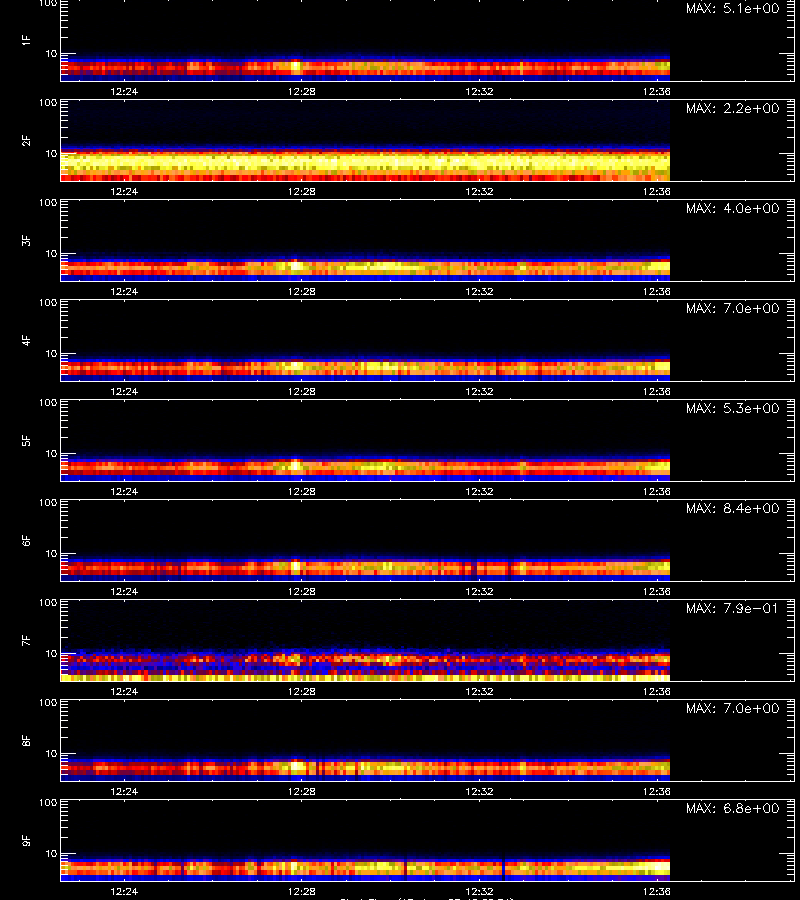Click the 12:24 time tick under panel 7F
800x900 pixels.
point(124,692)
